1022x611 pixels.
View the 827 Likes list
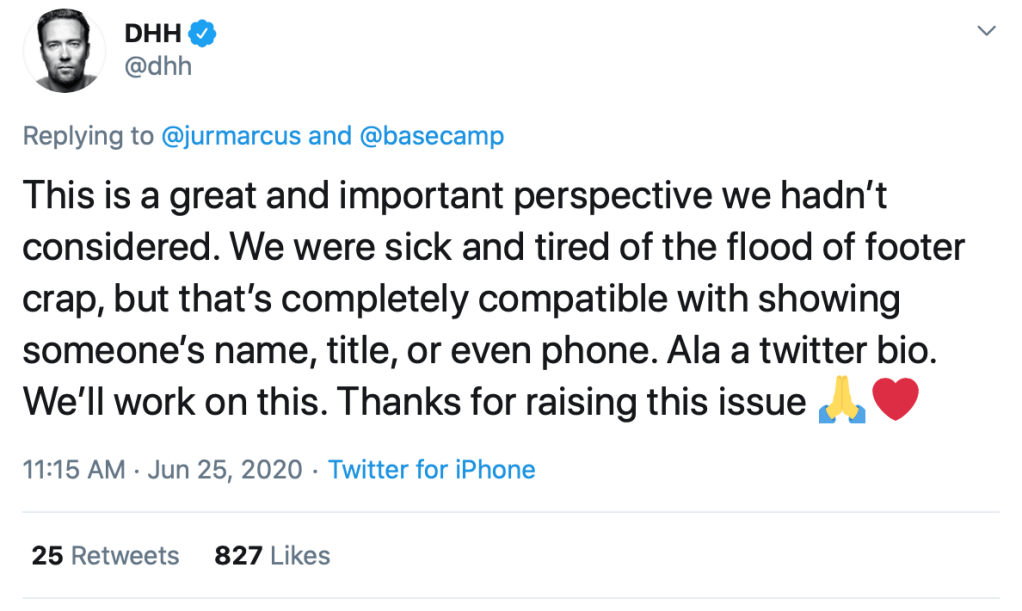point(272,555)
